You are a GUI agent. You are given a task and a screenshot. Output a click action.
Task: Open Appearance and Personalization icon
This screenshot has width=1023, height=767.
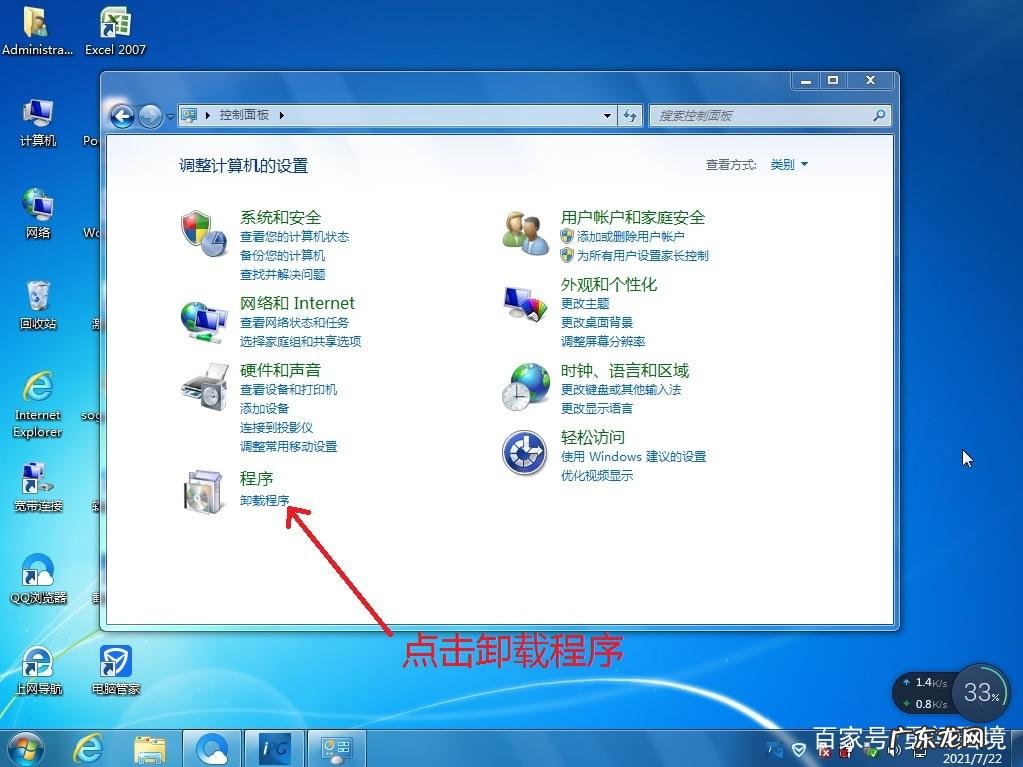[525, 301]
